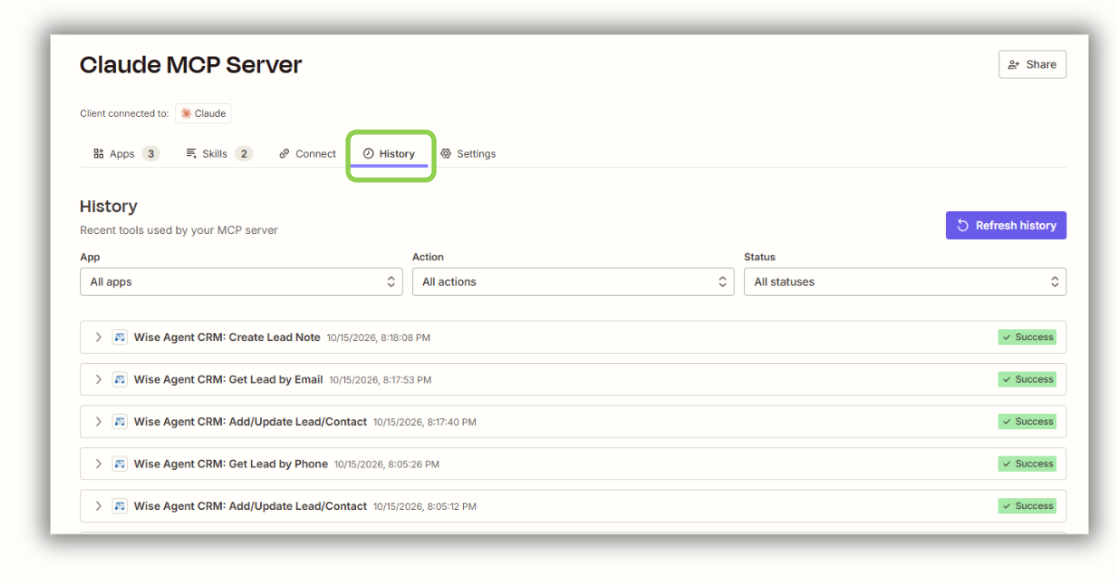Click the text 'Wise Agent CRM: Get Lead by Phone'
This screenshot has width=1117, height=583.
[231, 464]
